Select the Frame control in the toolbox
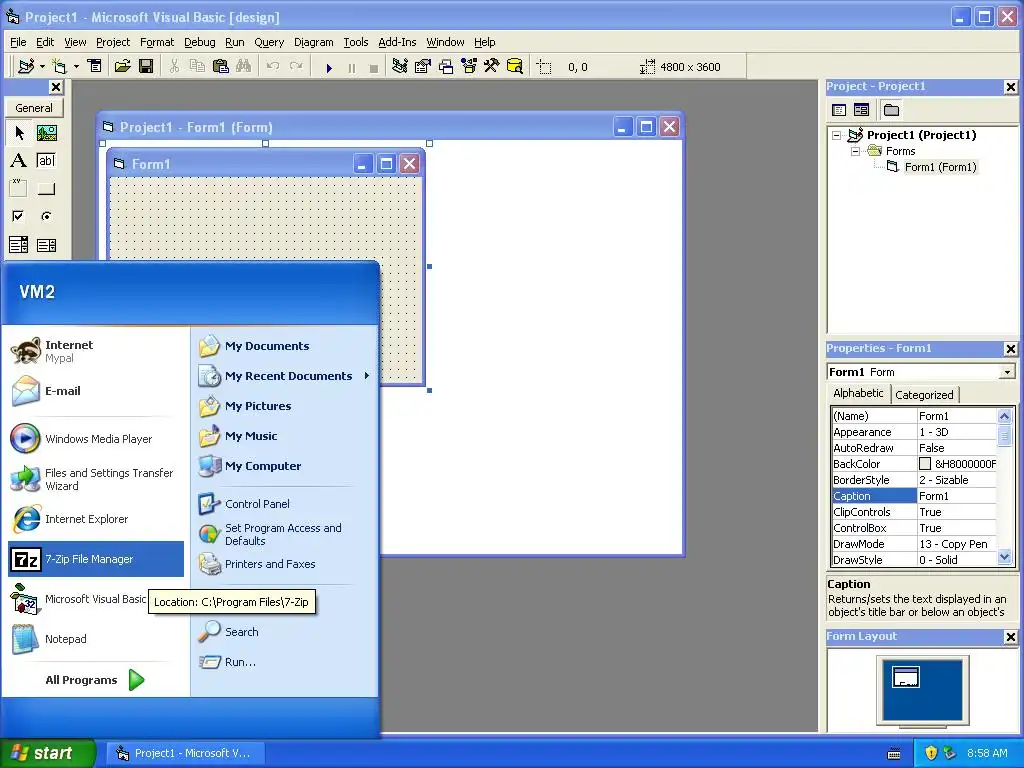 19,189
